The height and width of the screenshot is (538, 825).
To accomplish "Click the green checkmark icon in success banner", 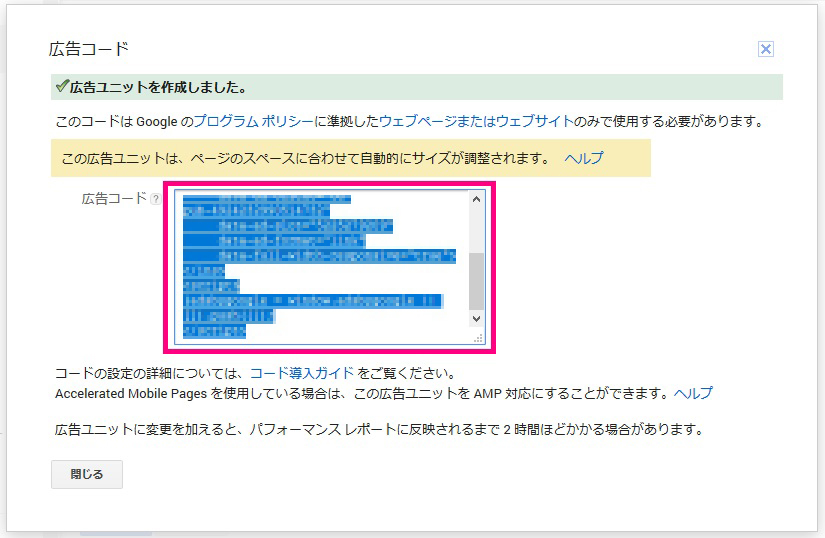I will 63,86.
